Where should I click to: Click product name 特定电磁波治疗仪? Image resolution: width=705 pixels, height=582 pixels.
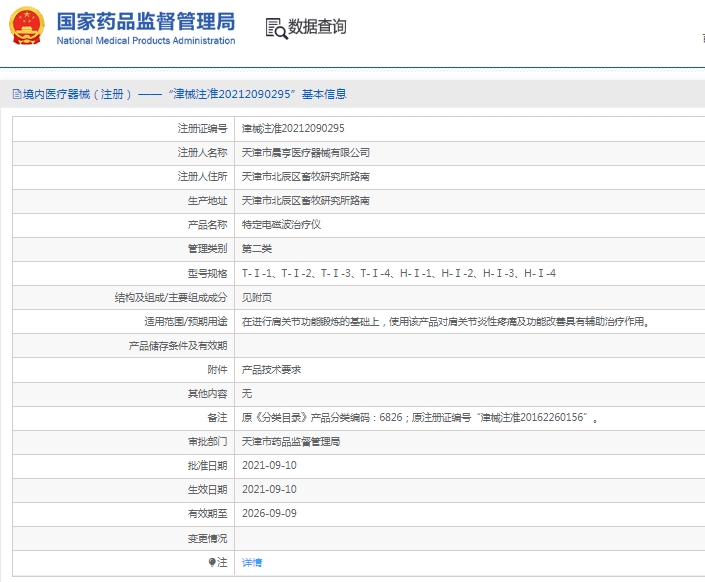[x=281, y=224]
